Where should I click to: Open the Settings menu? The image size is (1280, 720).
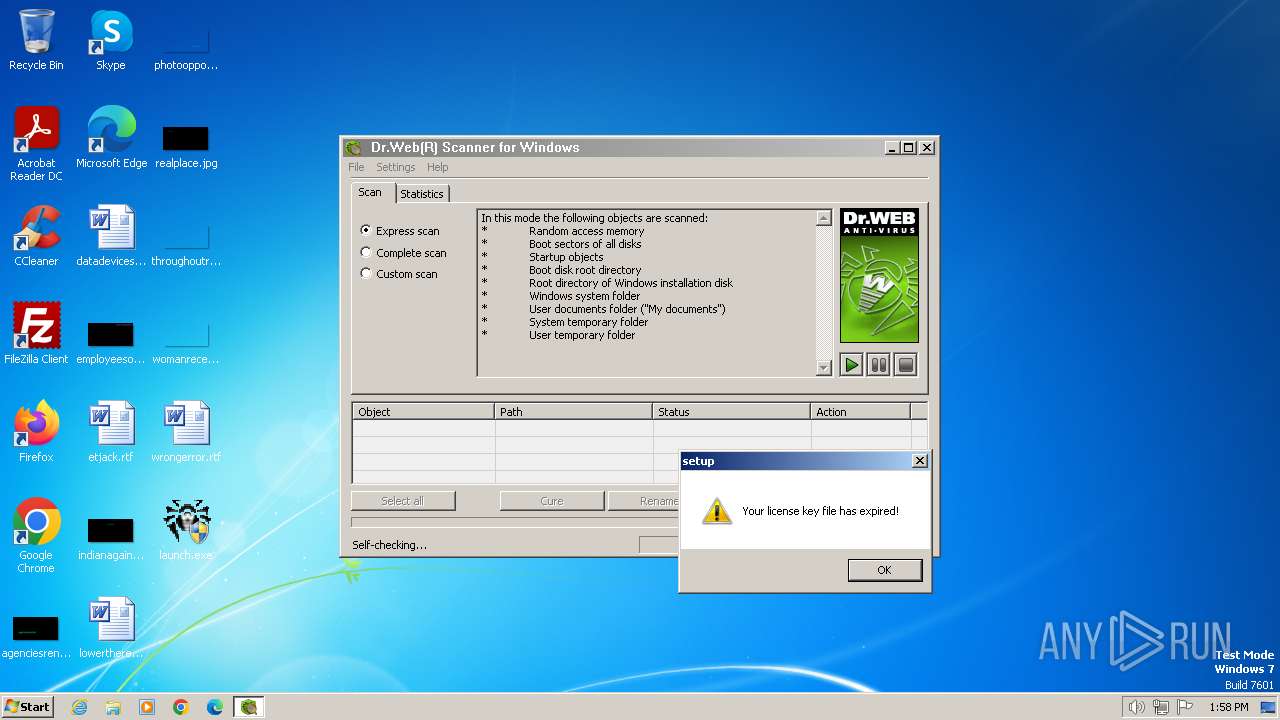point(395,167)
